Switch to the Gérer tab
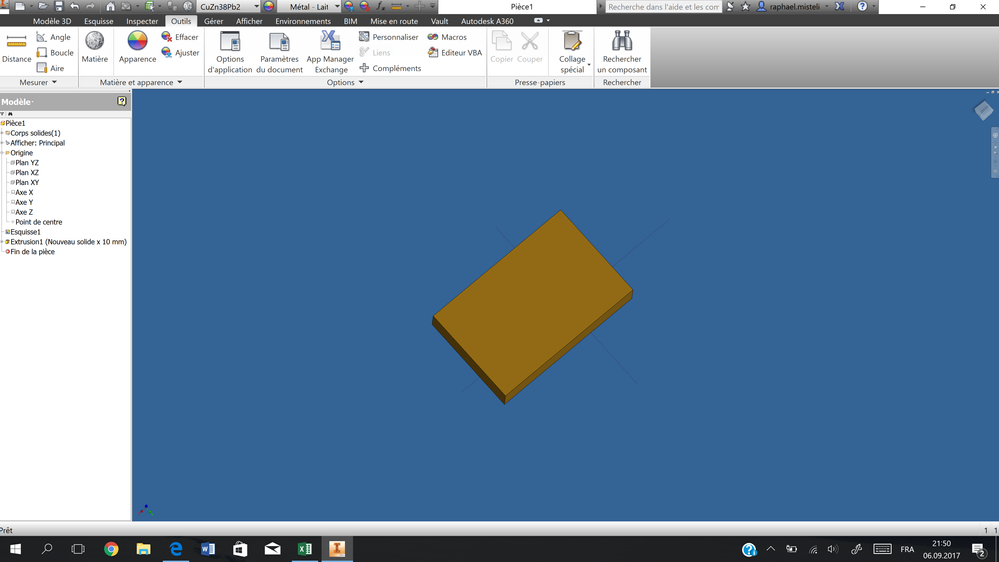Screen dimensions: 999x562 click(213, 21)
